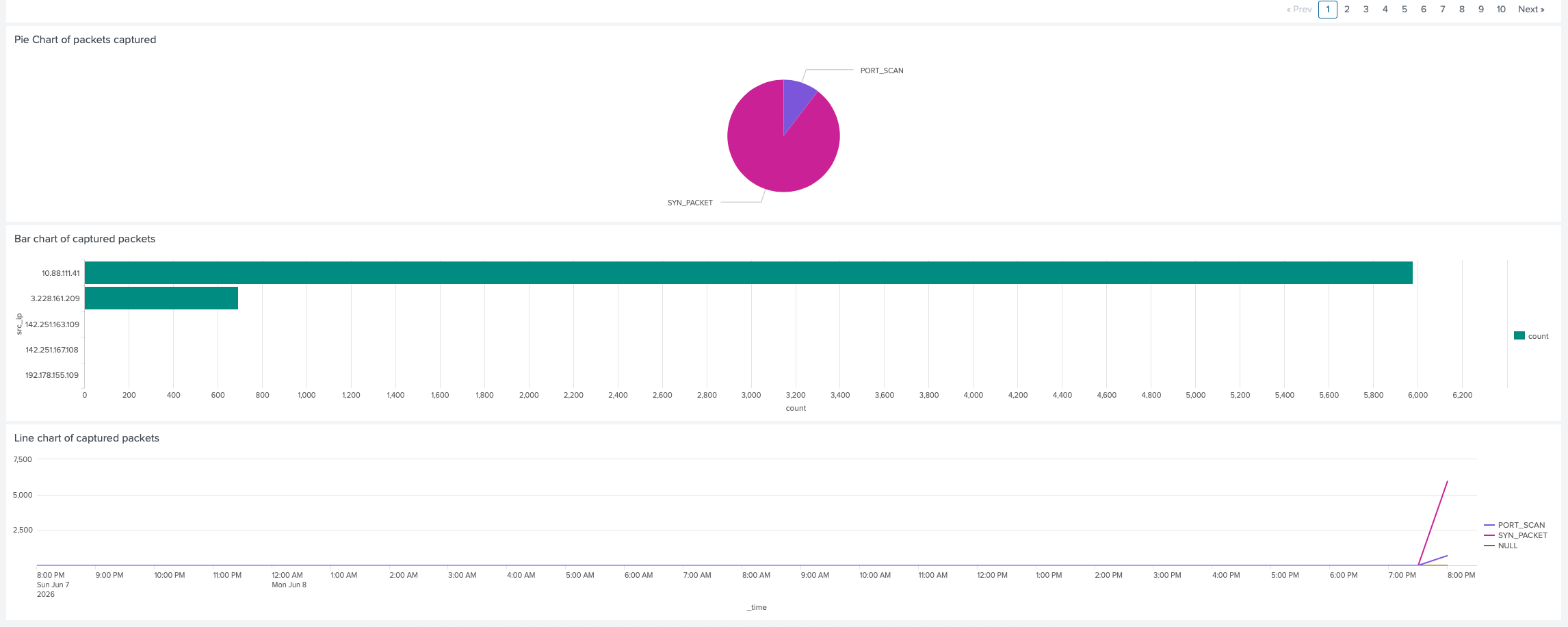Click the 3.228.161.209 bar
Screen dimensions: 1568x627
click(x=161, y=298)
